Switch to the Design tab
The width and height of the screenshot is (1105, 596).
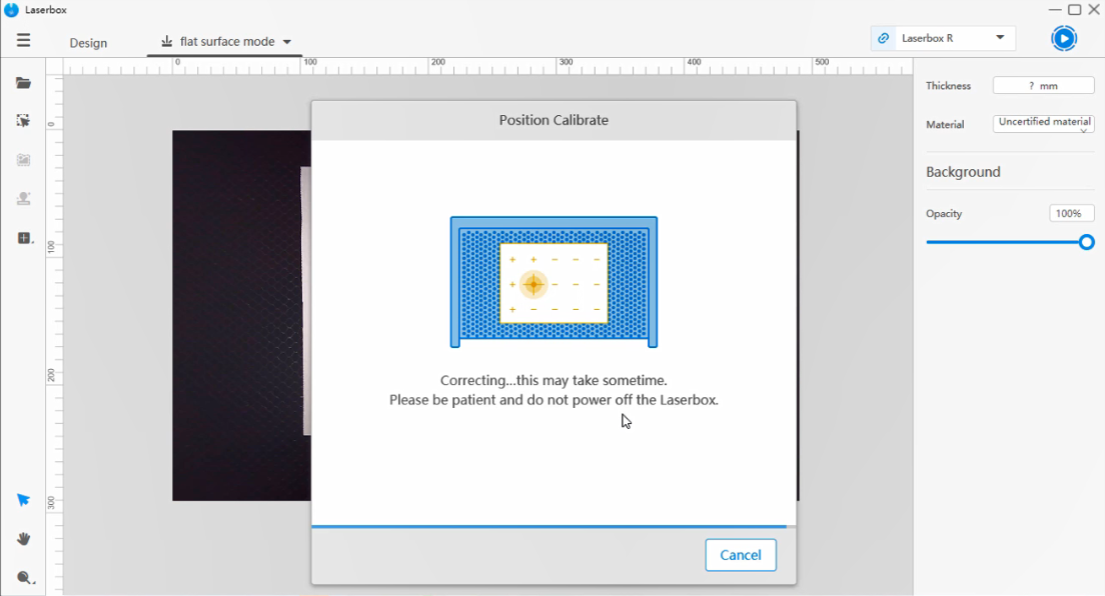pos(88,43)
